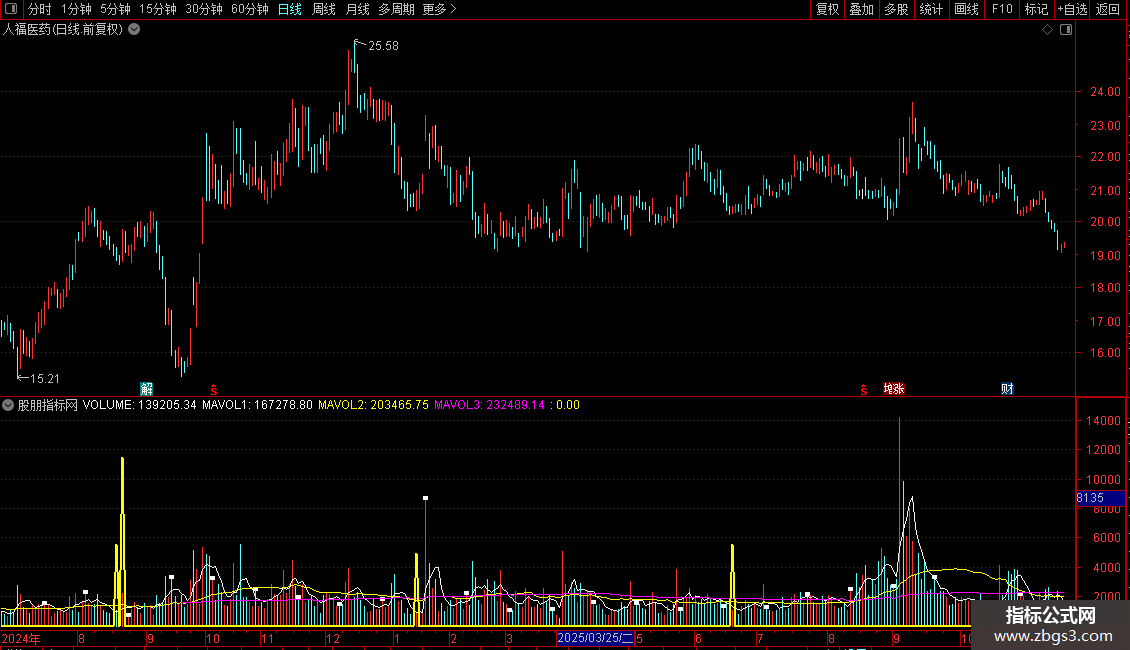Click the 14000 volume axis label
1130x650 pixels.
[1105, 420]
